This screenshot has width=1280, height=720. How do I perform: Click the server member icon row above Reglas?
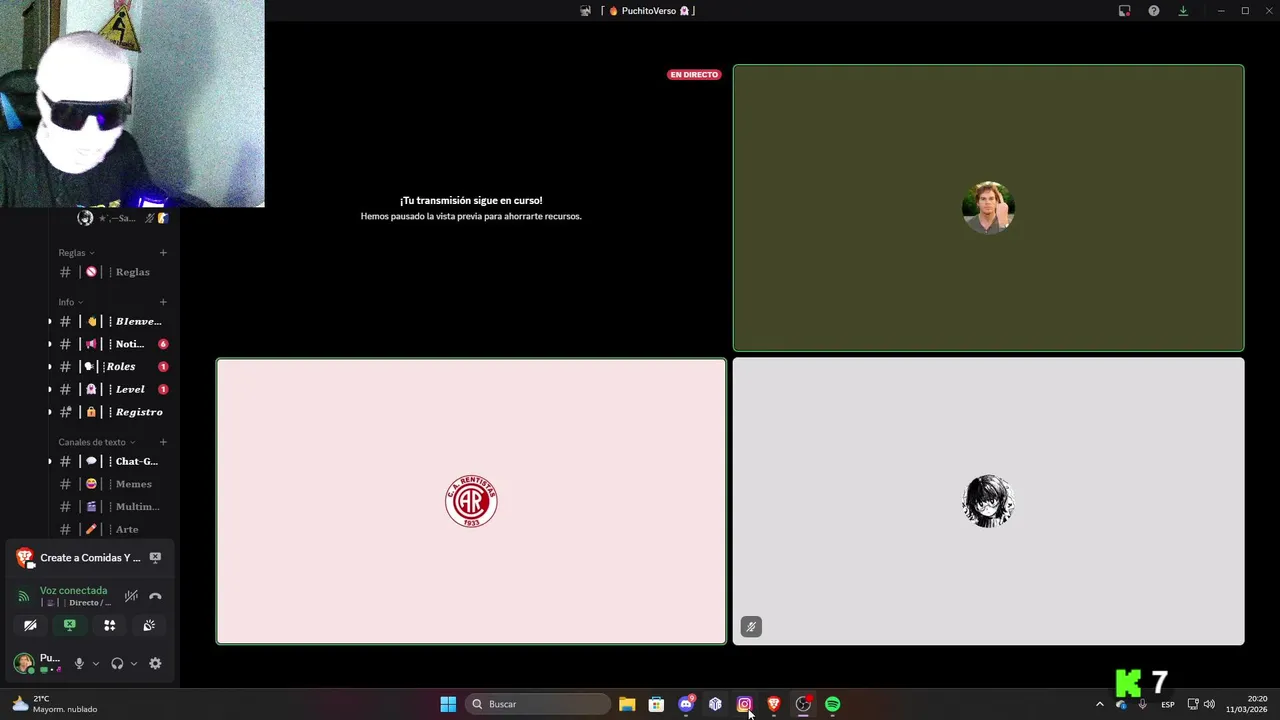124,218
